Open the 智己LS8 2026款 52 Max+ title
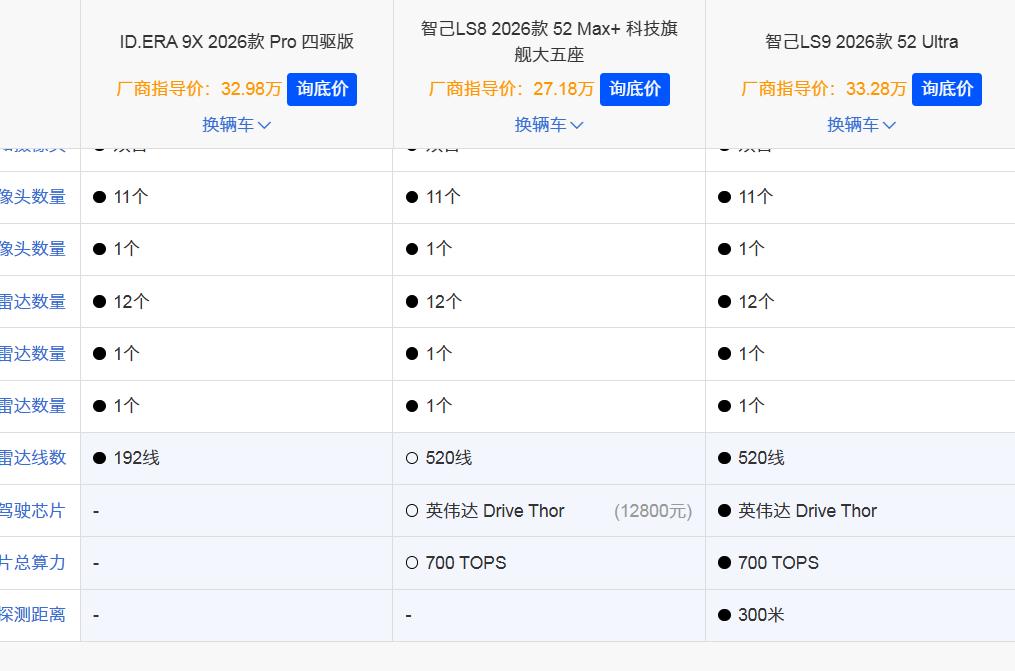The height and width of the screenshot is (671, 1015). (549, 41)
